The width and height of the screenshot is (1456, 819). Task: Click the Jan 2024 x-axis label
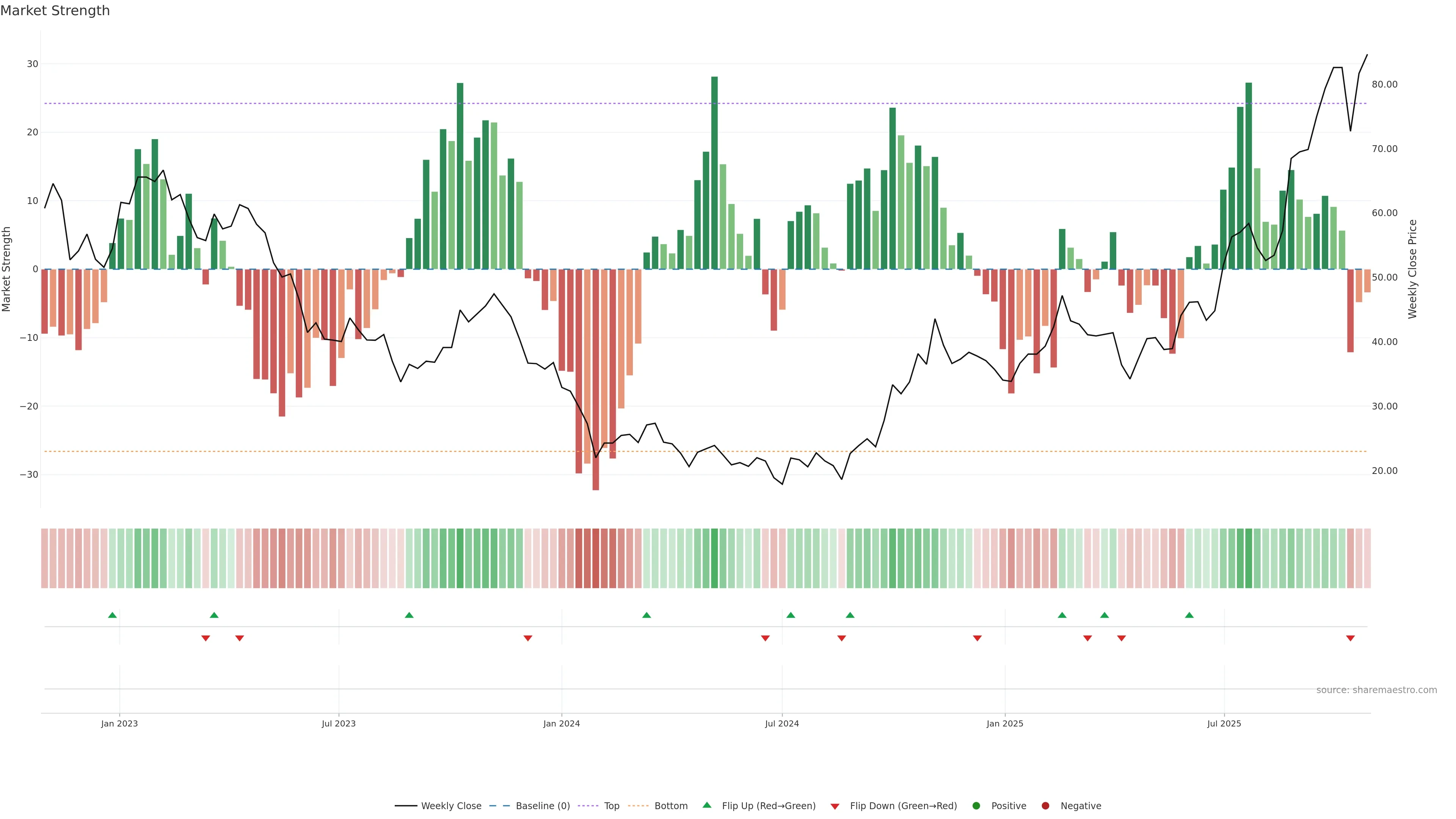point(561,723)
